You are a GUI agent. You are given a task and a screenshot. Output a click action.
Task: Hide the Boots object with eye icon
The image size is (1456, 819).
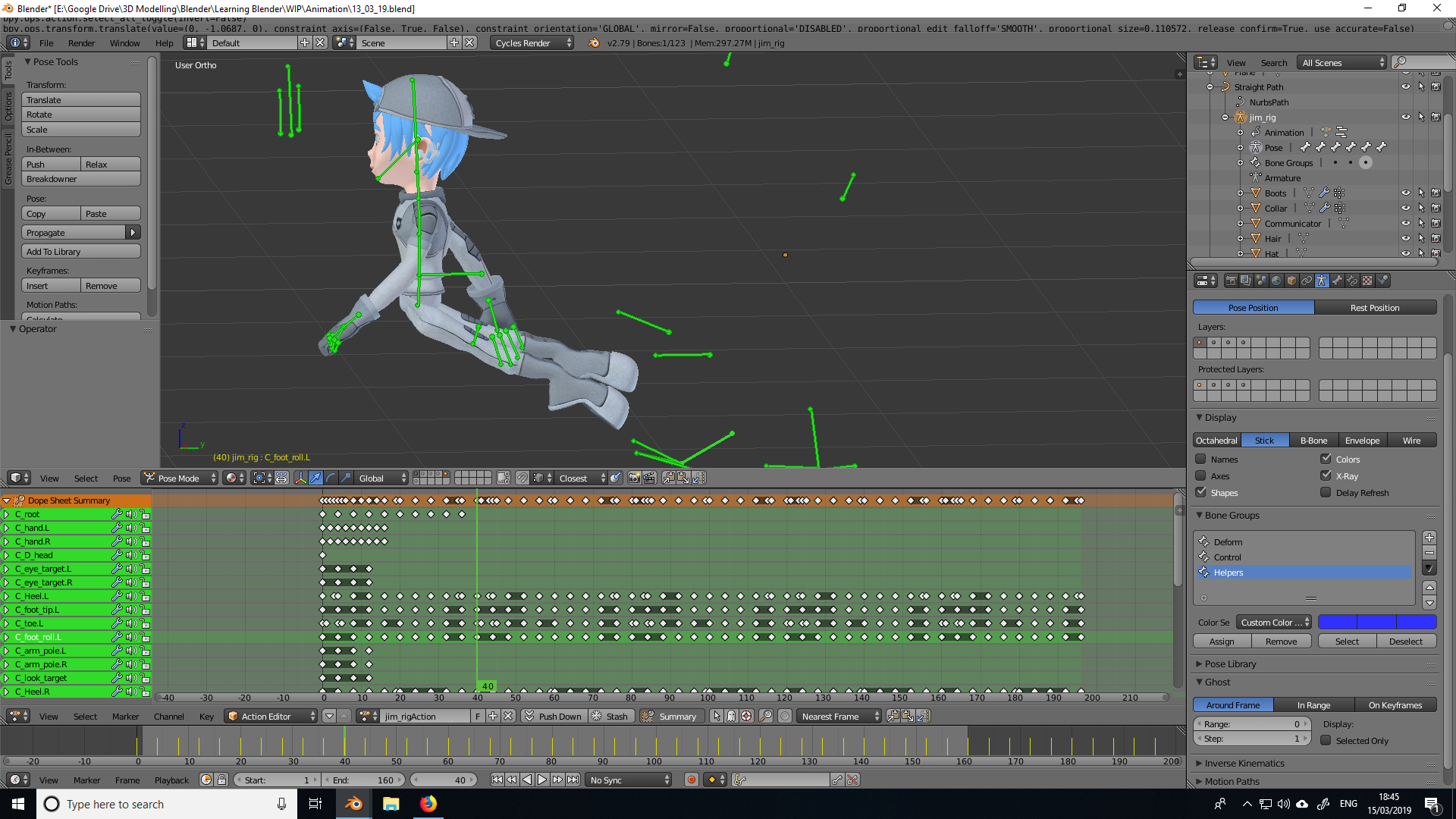(1406, 193)
